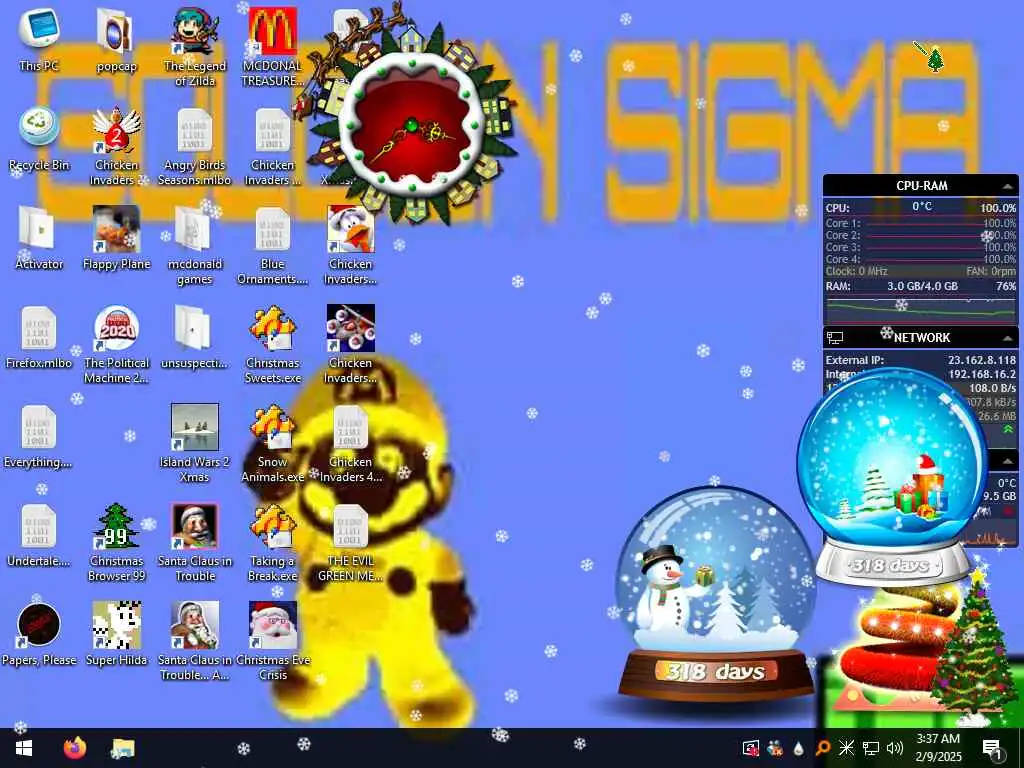Open the volume control in tray
1024x768 pixels.
[895, 748]
